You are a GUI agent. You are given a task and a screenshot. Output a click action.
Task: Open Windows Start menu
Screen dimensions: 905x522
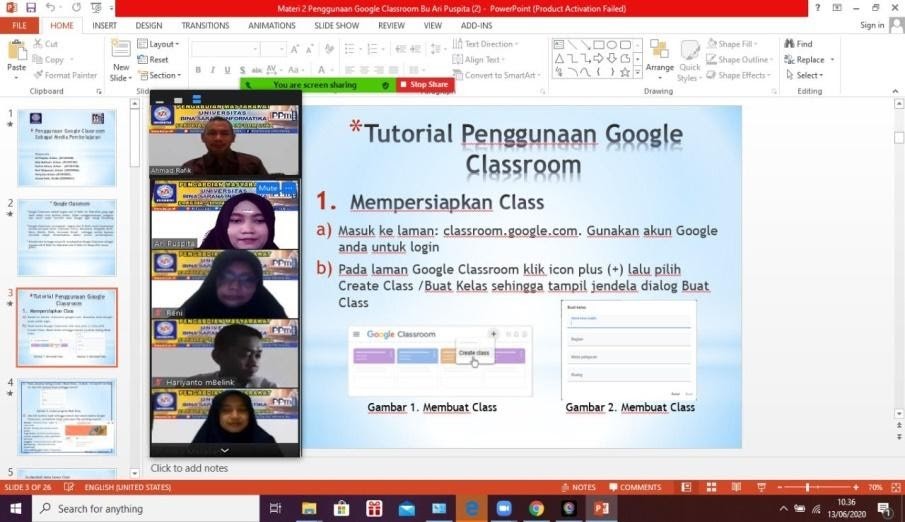point(16,508)
